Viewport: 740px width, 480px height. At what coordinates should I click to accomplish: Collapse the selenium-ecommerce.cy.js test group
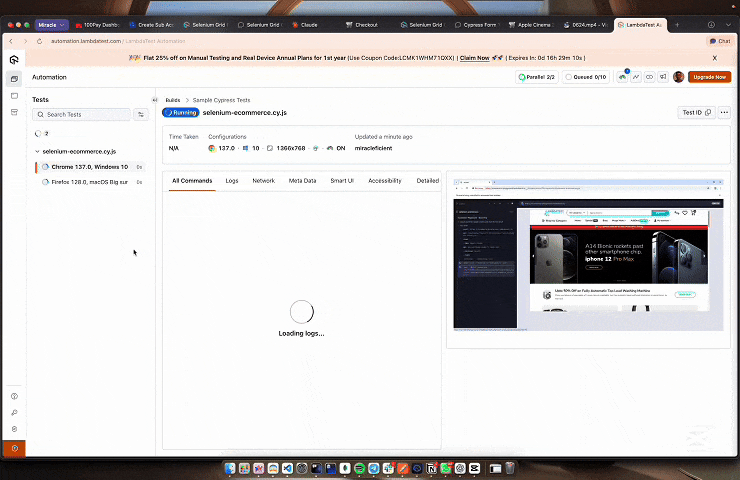pos(37,151)
